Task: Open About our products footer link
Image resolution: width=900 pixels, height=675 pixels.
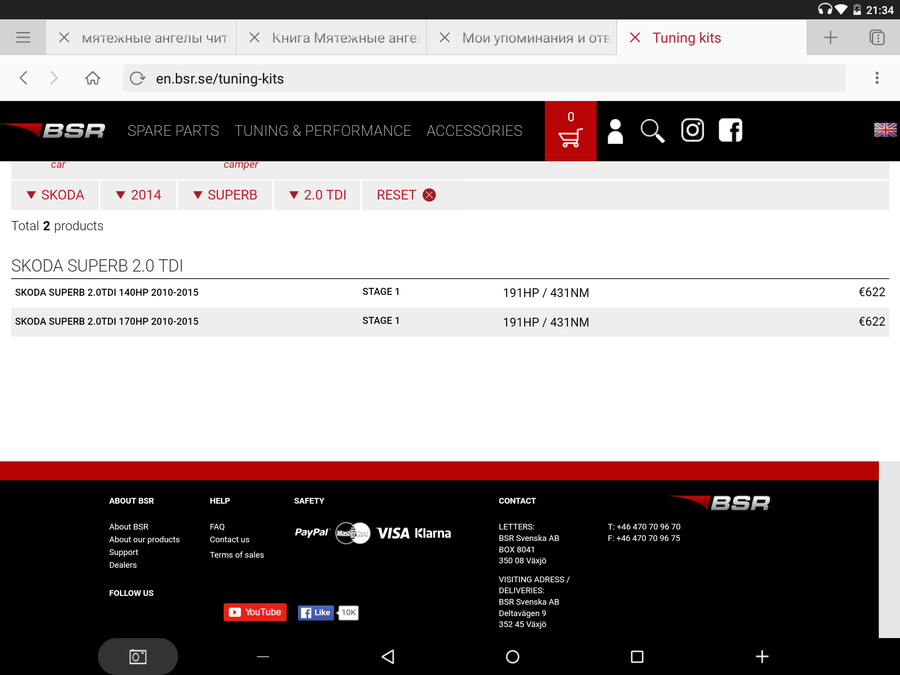Action: (x=144, y=540)
